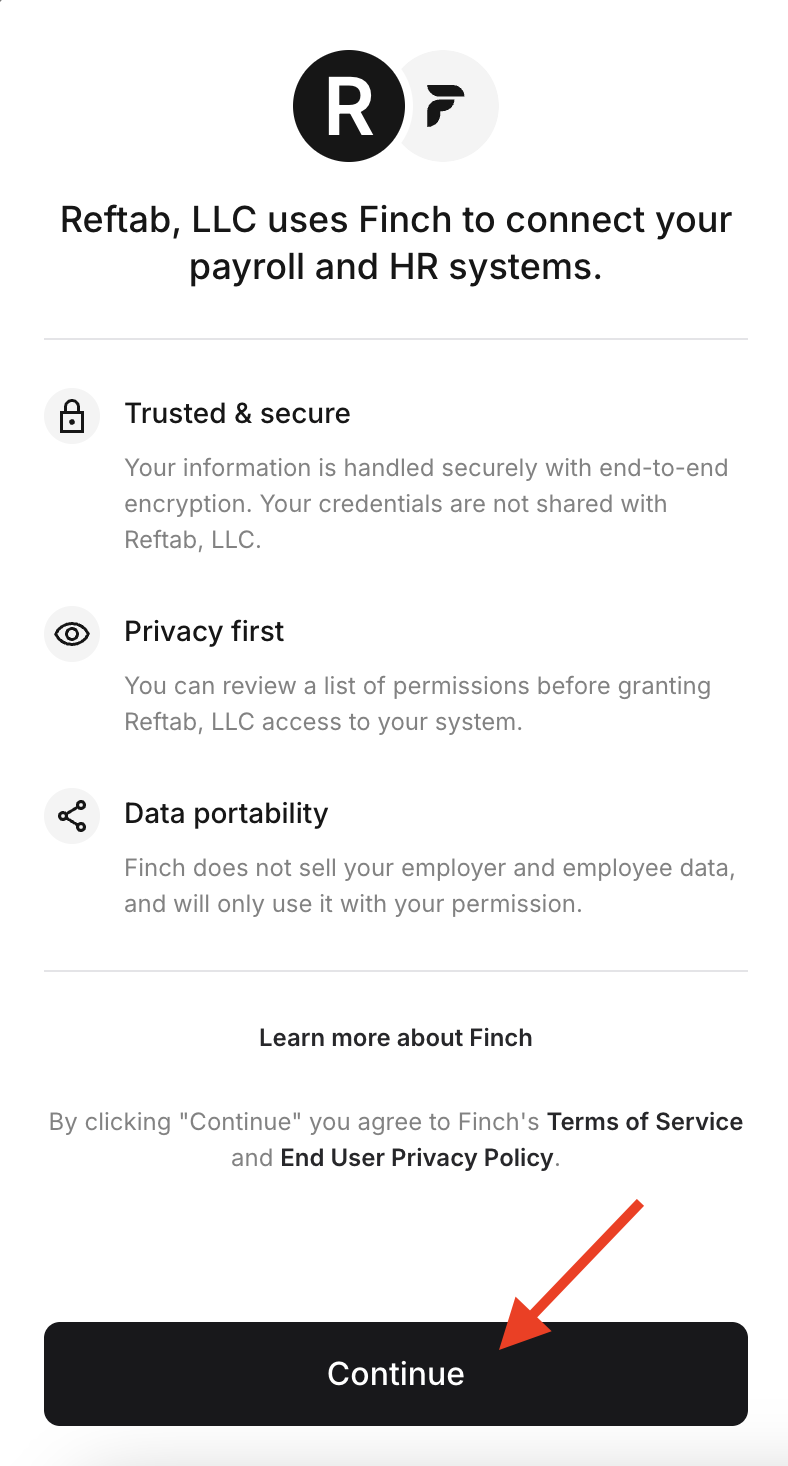Click the share icon beside Data portability
788x1466 pixels.
[72, 816]
